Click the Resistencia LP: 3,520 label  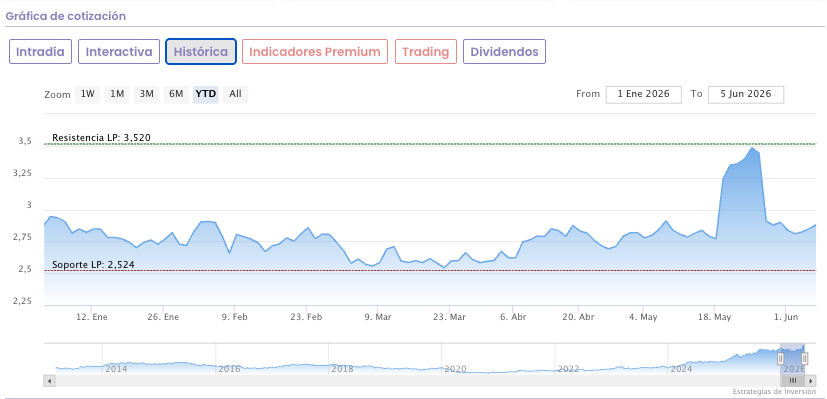coord(101,138)
